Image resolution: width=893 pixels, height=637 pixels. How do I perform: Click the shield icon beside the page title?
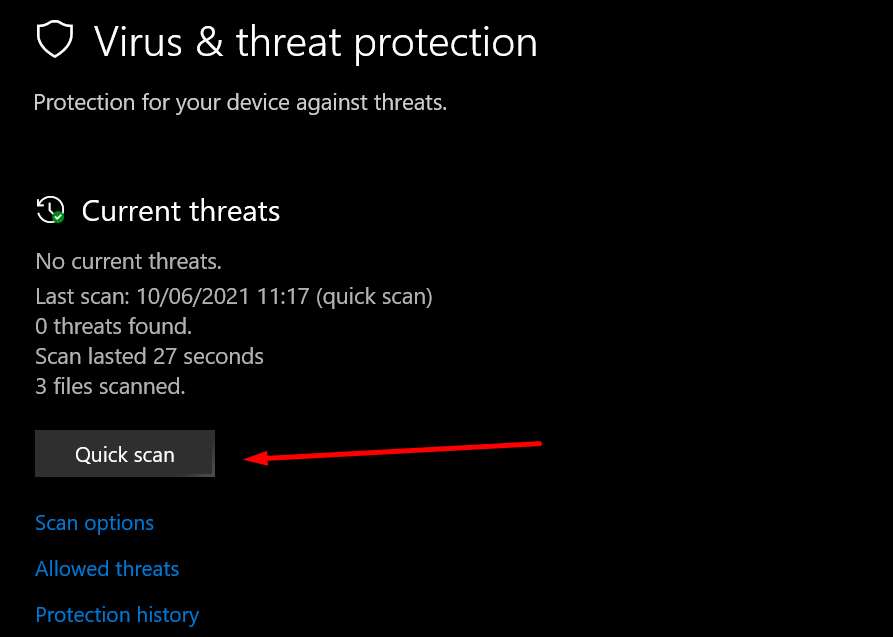[x=54, y=41]
